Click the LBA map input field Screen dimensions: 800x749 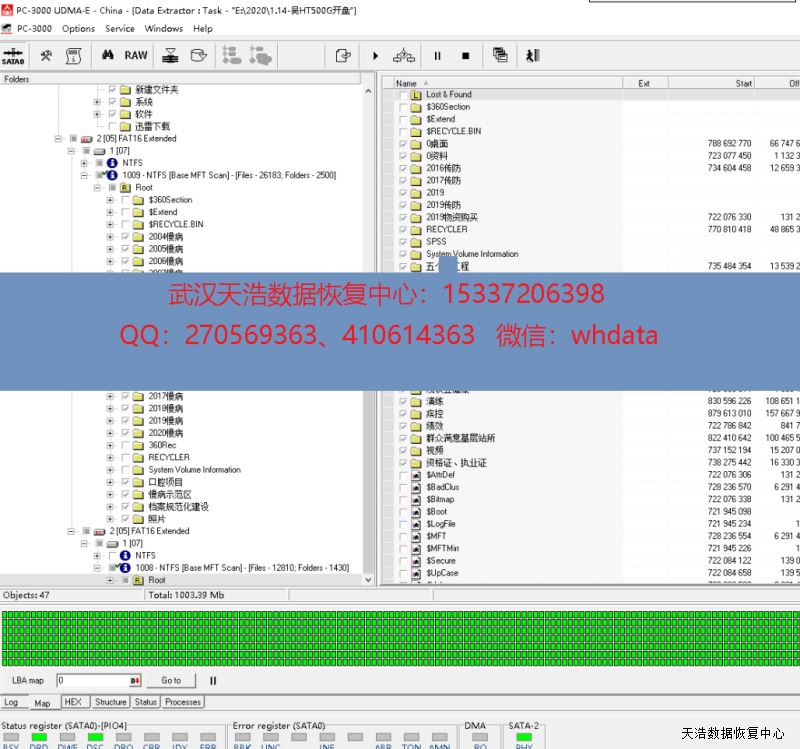[98, 681]
